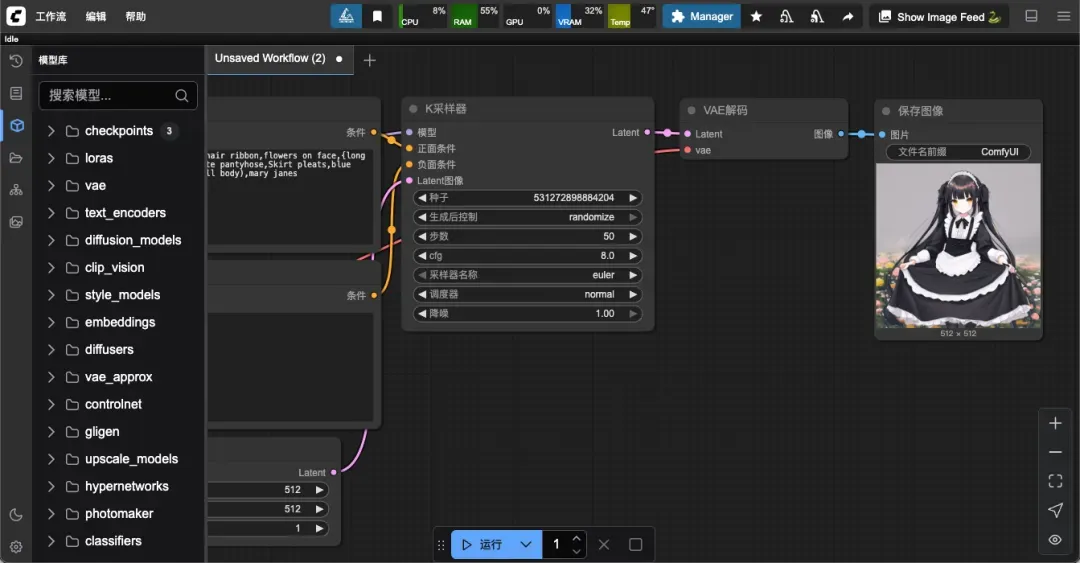Click the ComfyUI logo icon

click(15, 16)
